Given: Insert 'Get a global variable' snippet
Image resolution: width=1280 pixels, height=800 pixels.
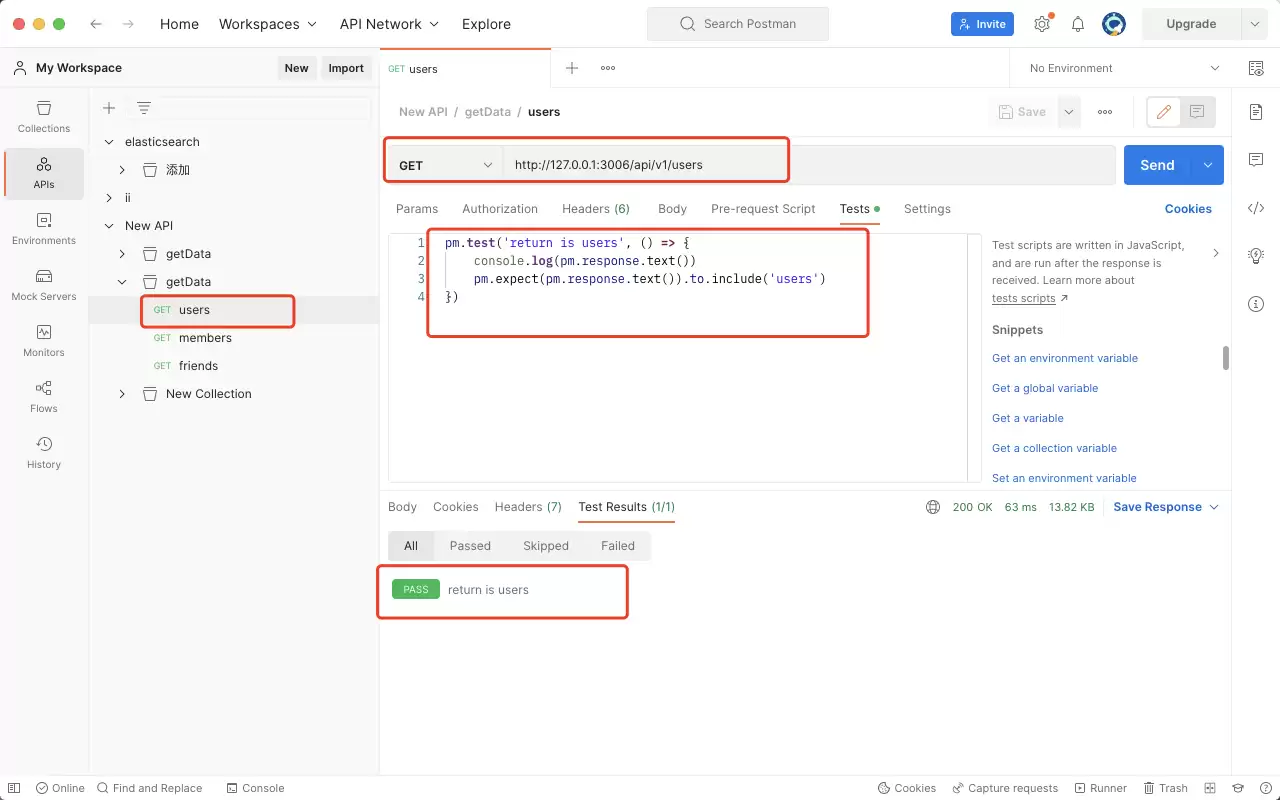Looking at the screenshot, I should click(x=1045, y=388).
